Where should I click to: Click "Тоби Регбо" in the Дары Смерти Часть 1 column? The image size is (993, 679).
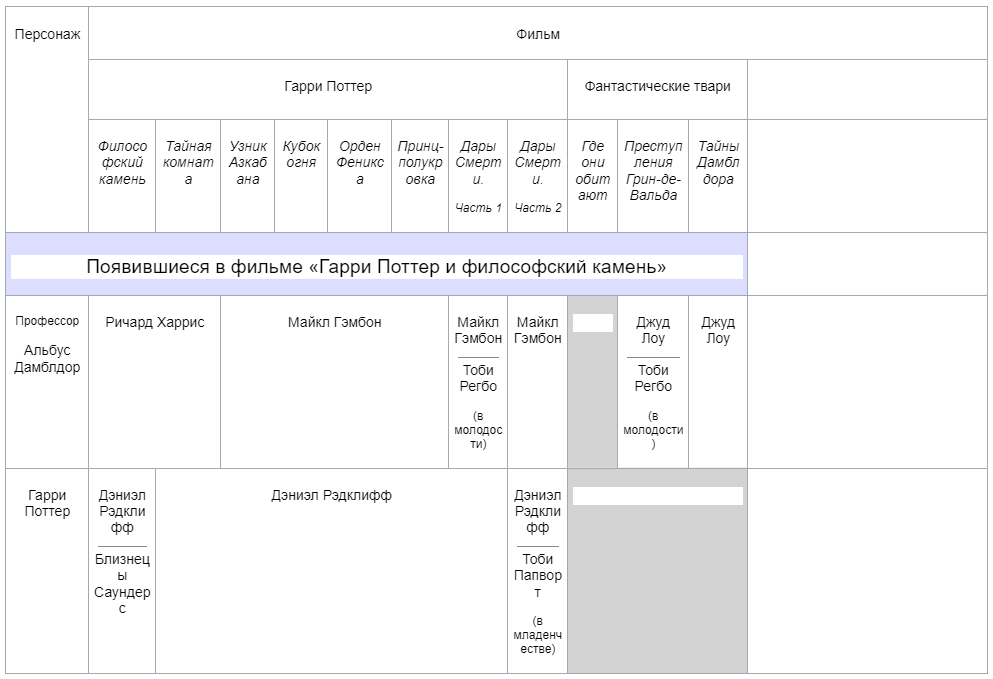coord(478,378)
